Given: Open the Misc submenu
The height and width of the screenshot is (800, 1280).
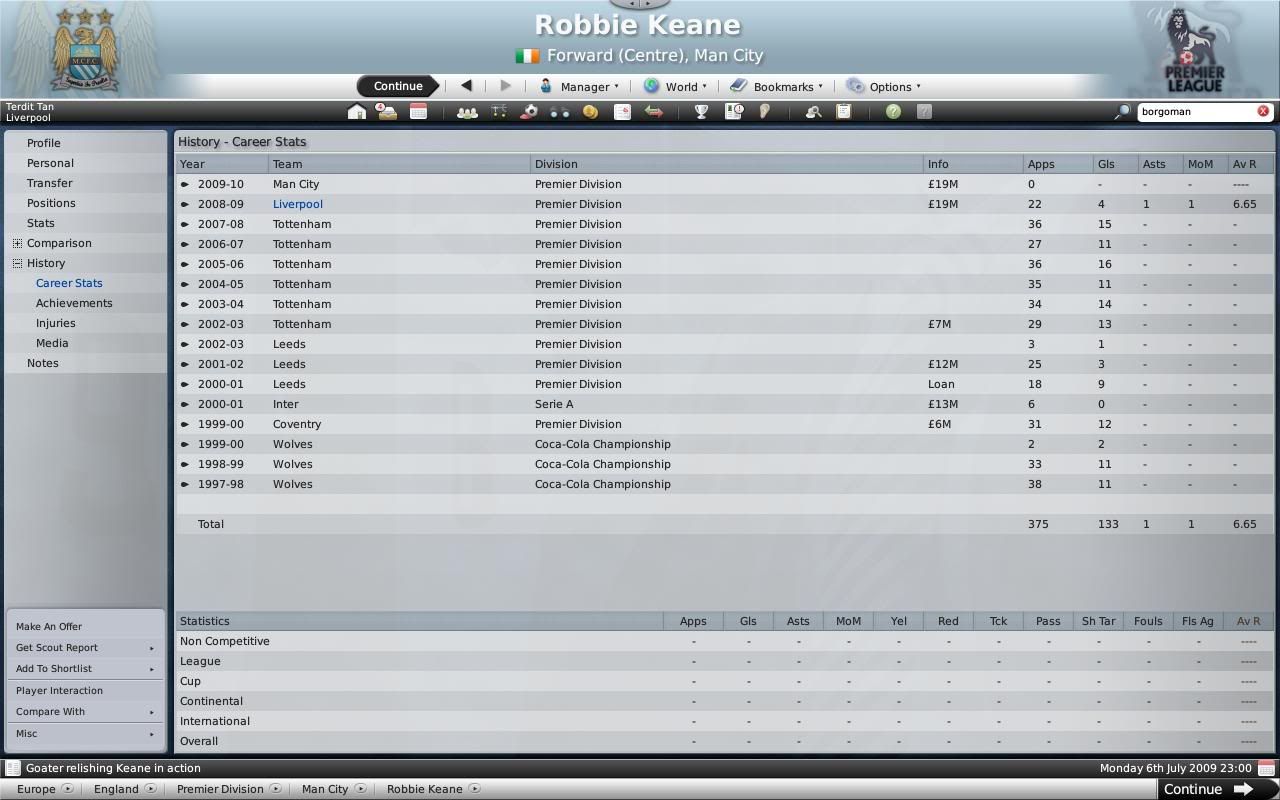Looking at the screenshot, I should (x=85, y=733).
